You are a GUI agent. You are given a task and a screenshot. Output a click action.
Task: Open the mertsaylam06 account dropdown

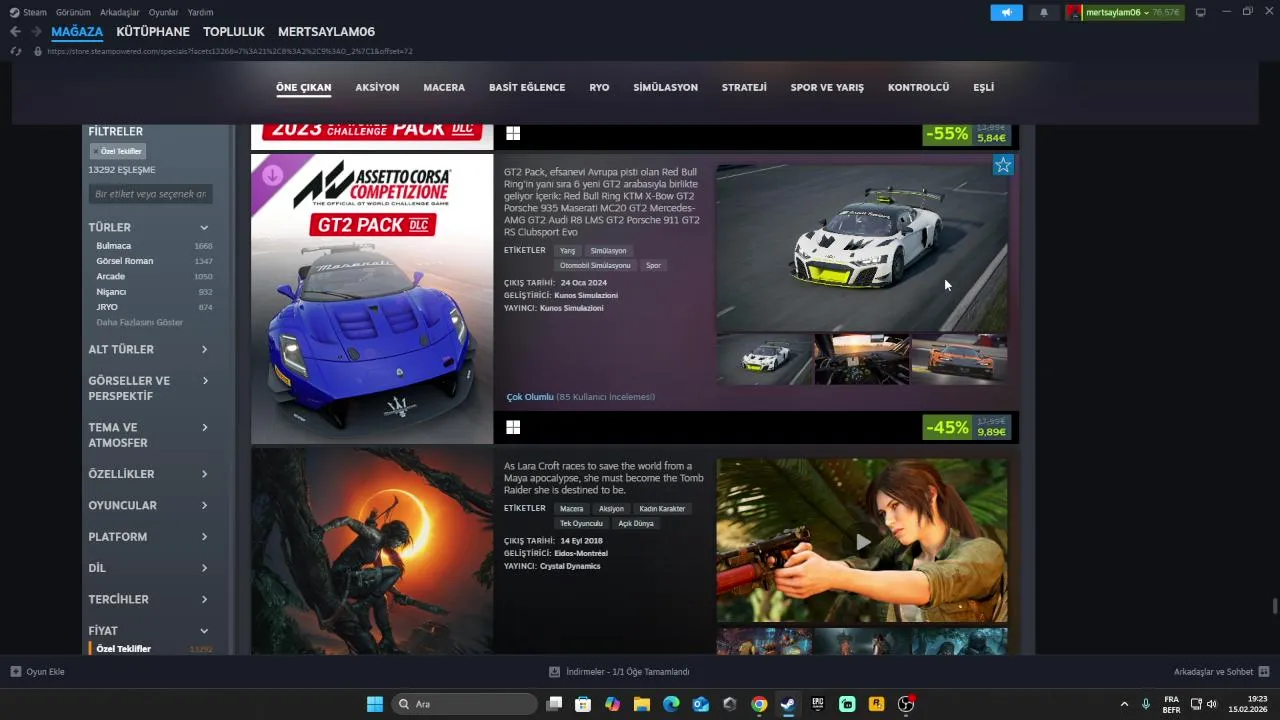(x=1124, y=12)
